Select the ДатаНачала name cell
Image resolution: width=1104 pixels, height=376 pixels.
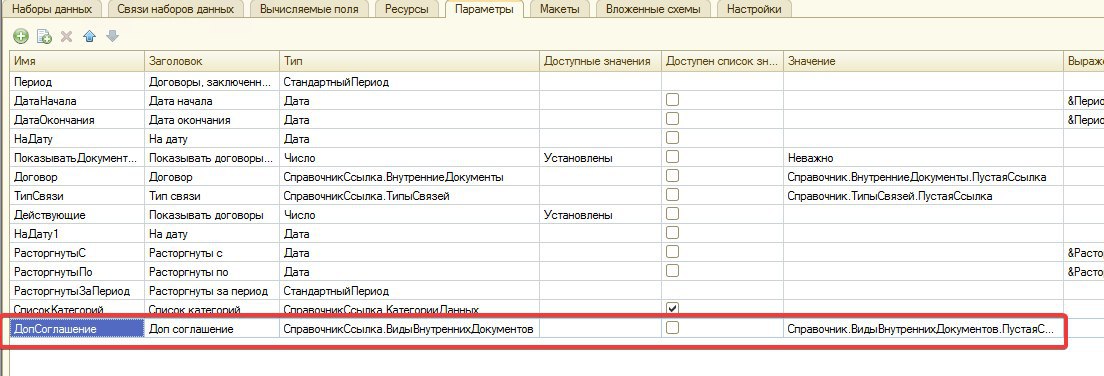[x=77, y=101]
